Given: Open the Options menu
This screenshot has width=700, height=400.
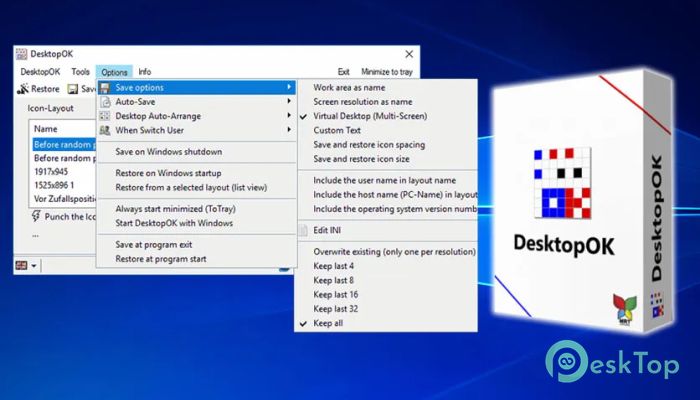Looking at the screenshot, I should tap(114, 72).
